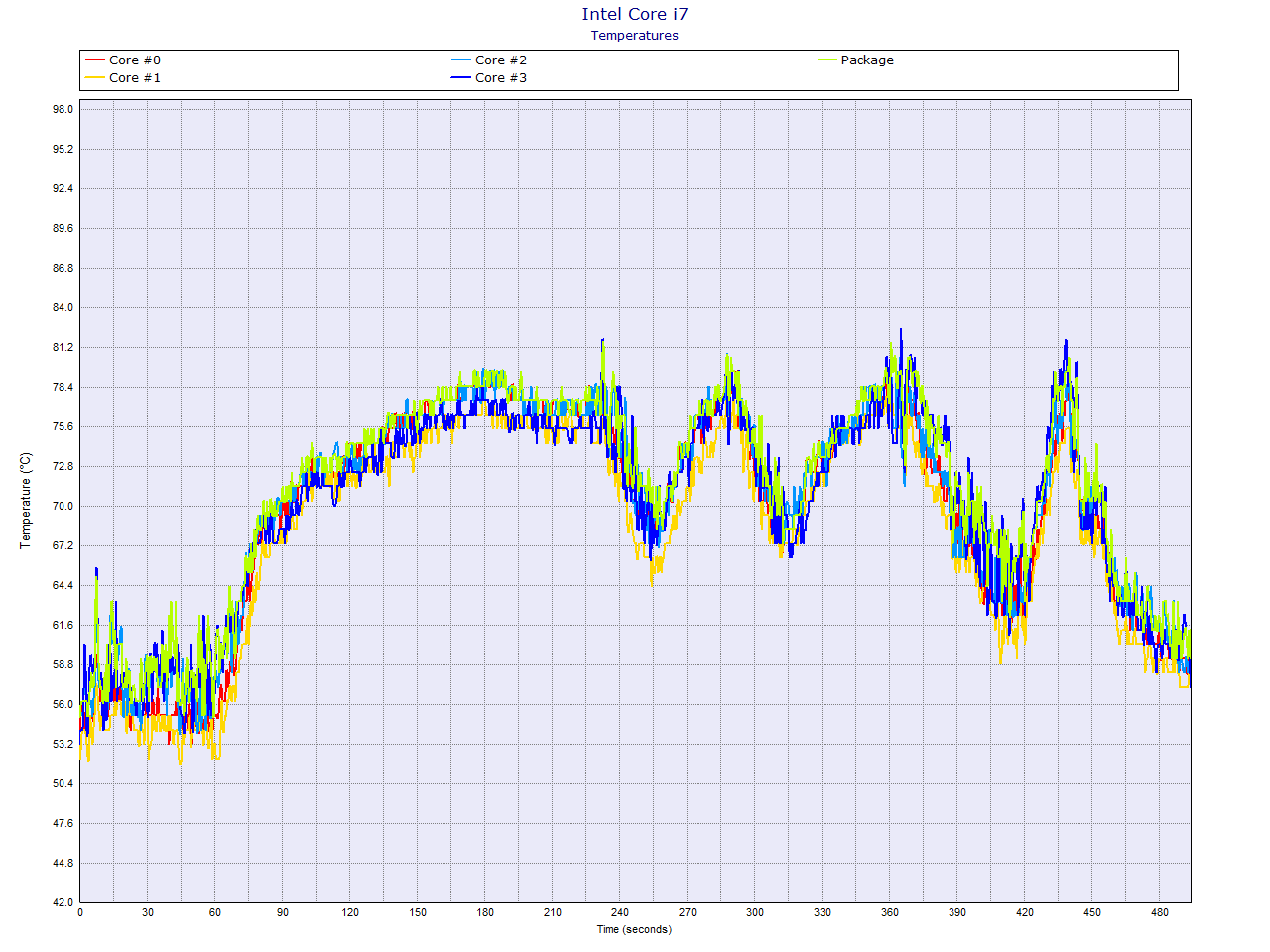Click the Core #0 red legend swatch
This screenshot has height=952, width=1270.
click(x=94, y=60)
